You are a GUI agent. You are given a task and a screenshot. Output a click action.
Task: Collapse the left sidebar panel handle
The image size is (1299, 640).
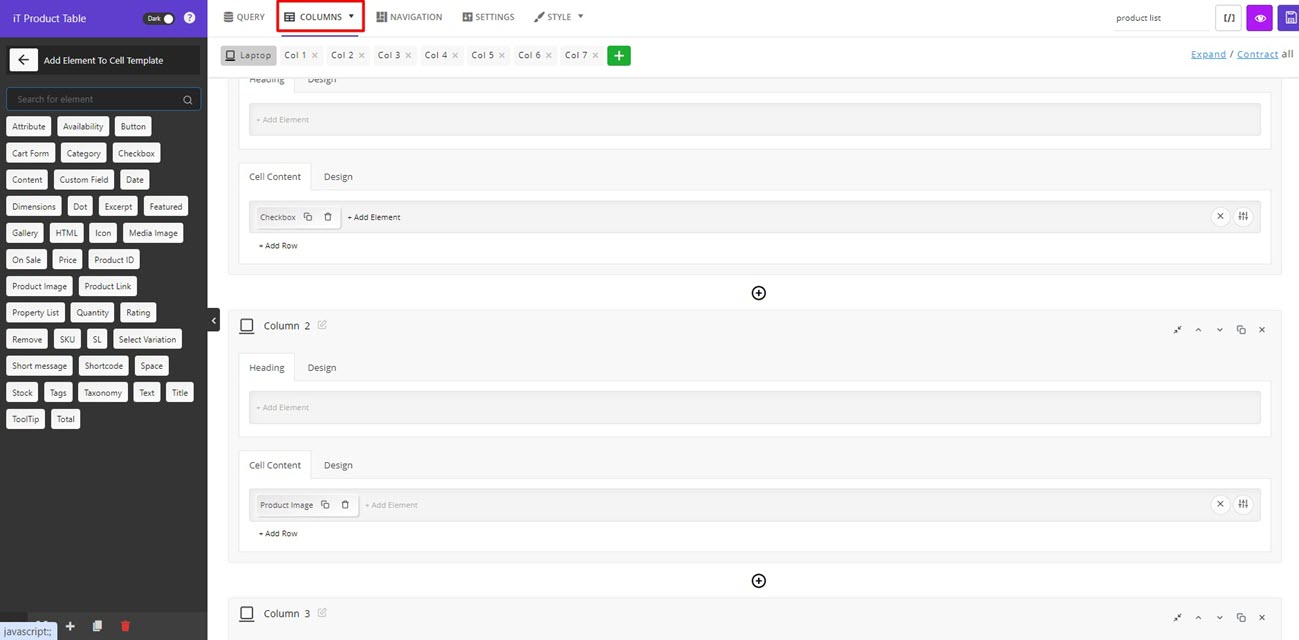coord(214,319)
